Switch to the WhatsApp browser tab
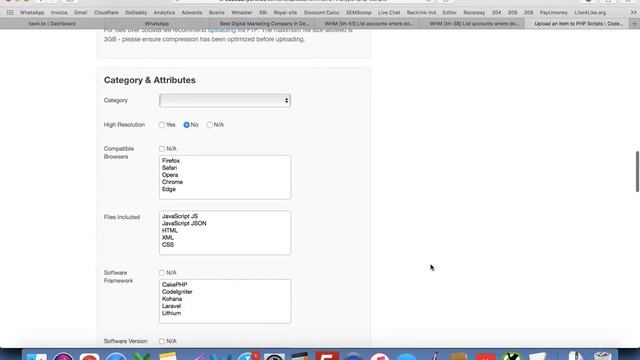This screenshot has width=640, height=360. tap(157, 24)
